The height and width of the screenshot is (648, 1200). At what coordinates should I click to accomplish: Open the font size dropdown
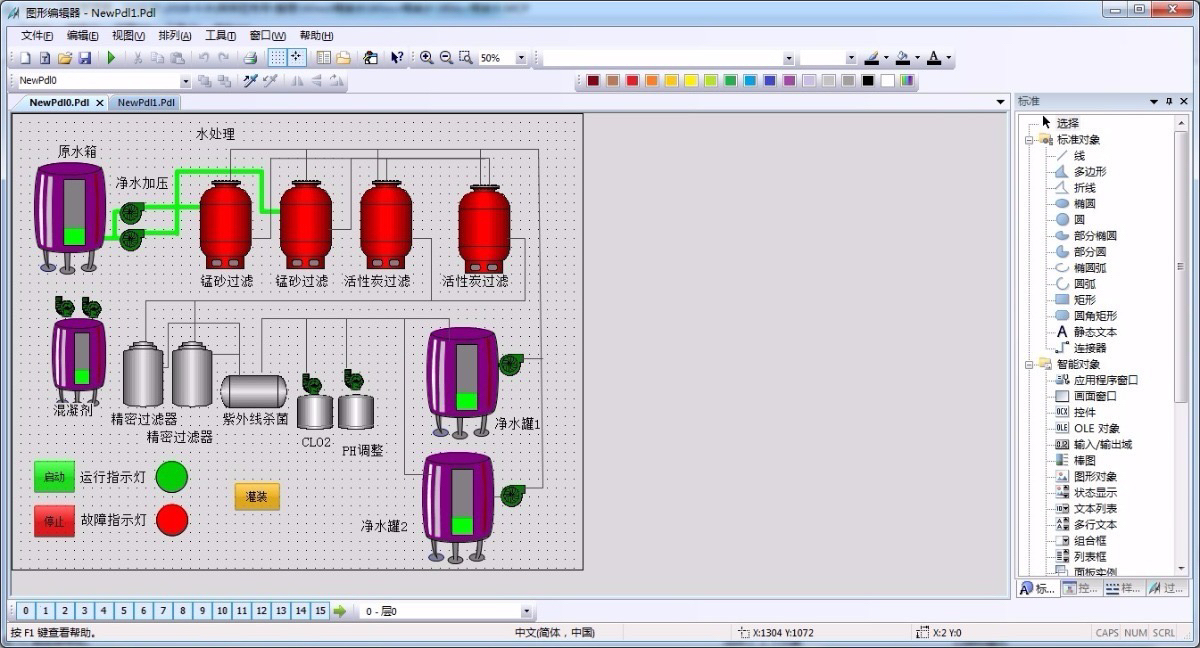click(851, 59)
